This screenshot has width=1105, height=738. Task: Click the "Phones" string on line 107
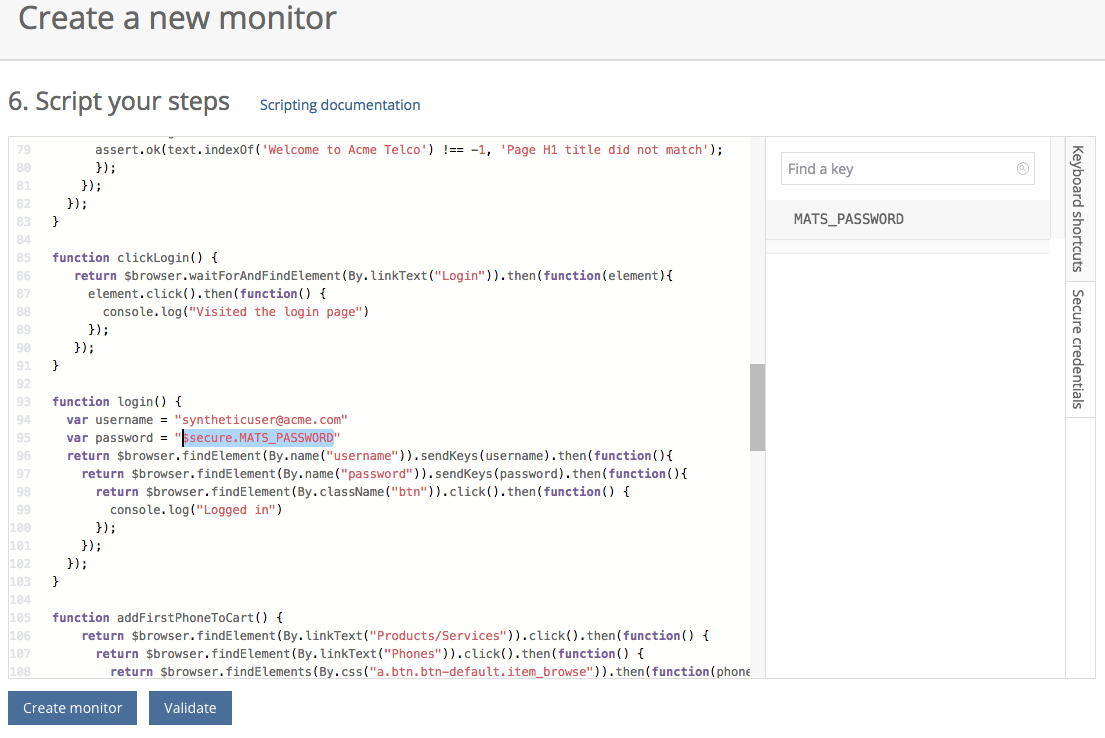point(413,653)
